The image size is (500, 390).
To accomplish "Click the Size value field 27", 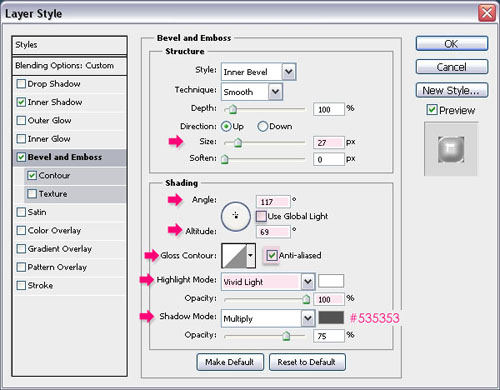I will 329,143.
